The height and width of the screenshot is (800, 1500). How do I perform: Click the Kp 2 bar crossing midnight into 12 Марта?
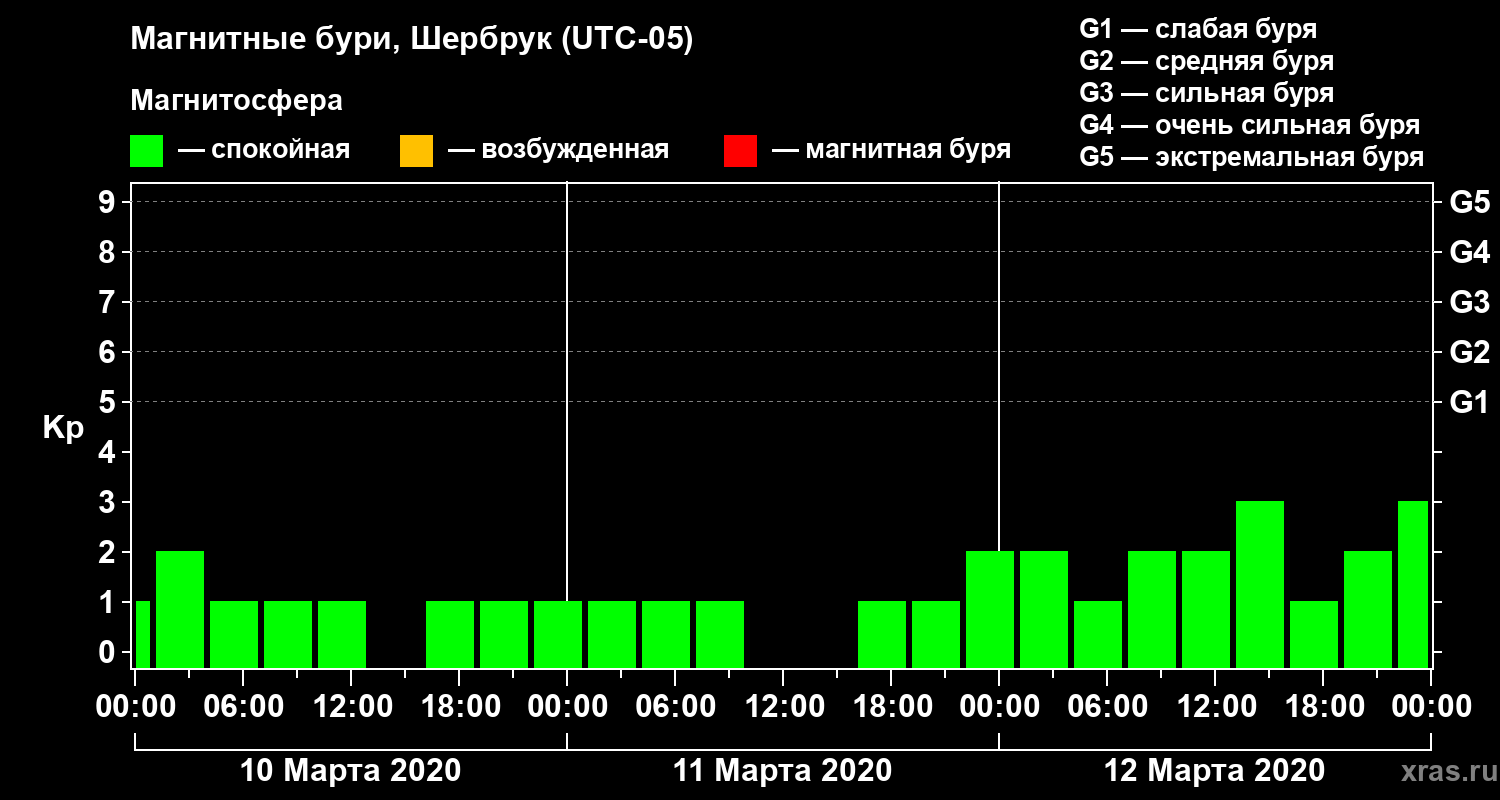pos(990,609)
